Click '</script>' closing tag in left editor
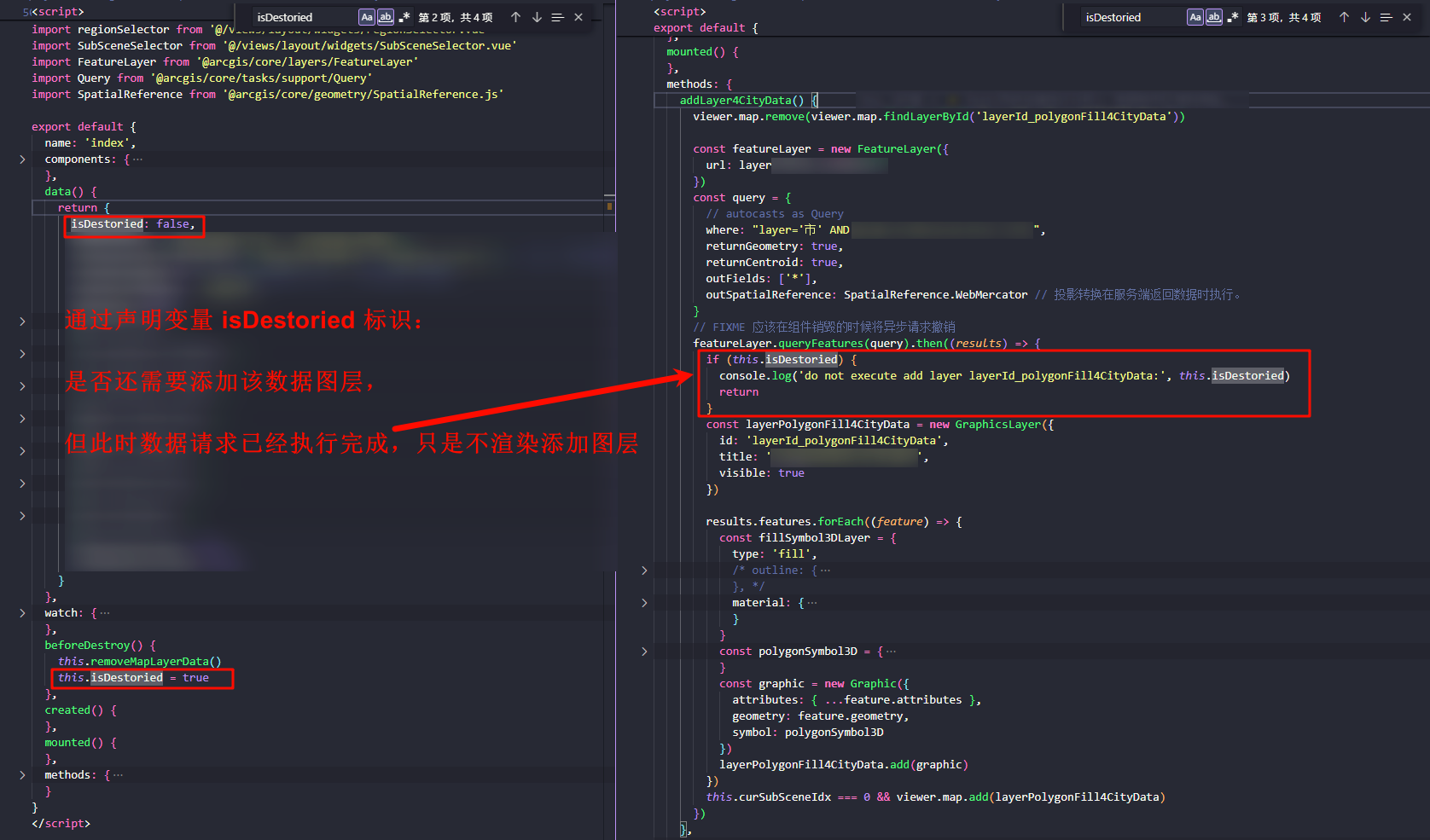 point(61,824)
